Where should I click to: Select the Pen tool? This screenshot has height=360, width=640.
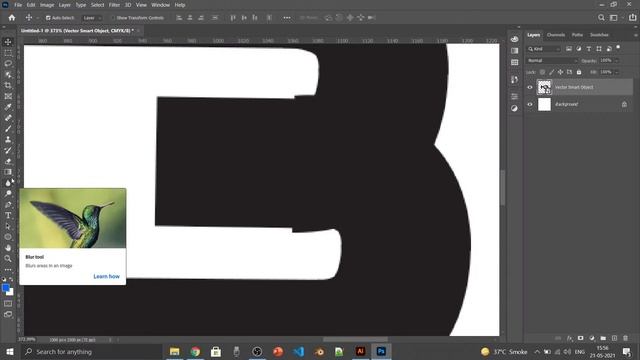[x=8, y=204]
